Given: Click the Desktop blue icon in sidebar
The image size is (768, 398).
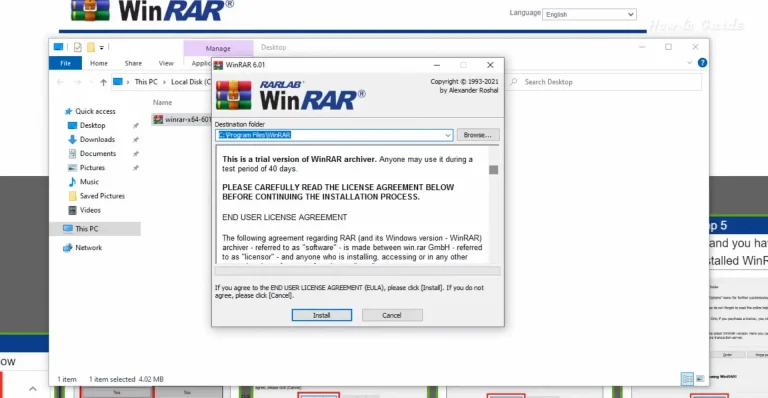Looking at the screenshot, I should point(72,125).
